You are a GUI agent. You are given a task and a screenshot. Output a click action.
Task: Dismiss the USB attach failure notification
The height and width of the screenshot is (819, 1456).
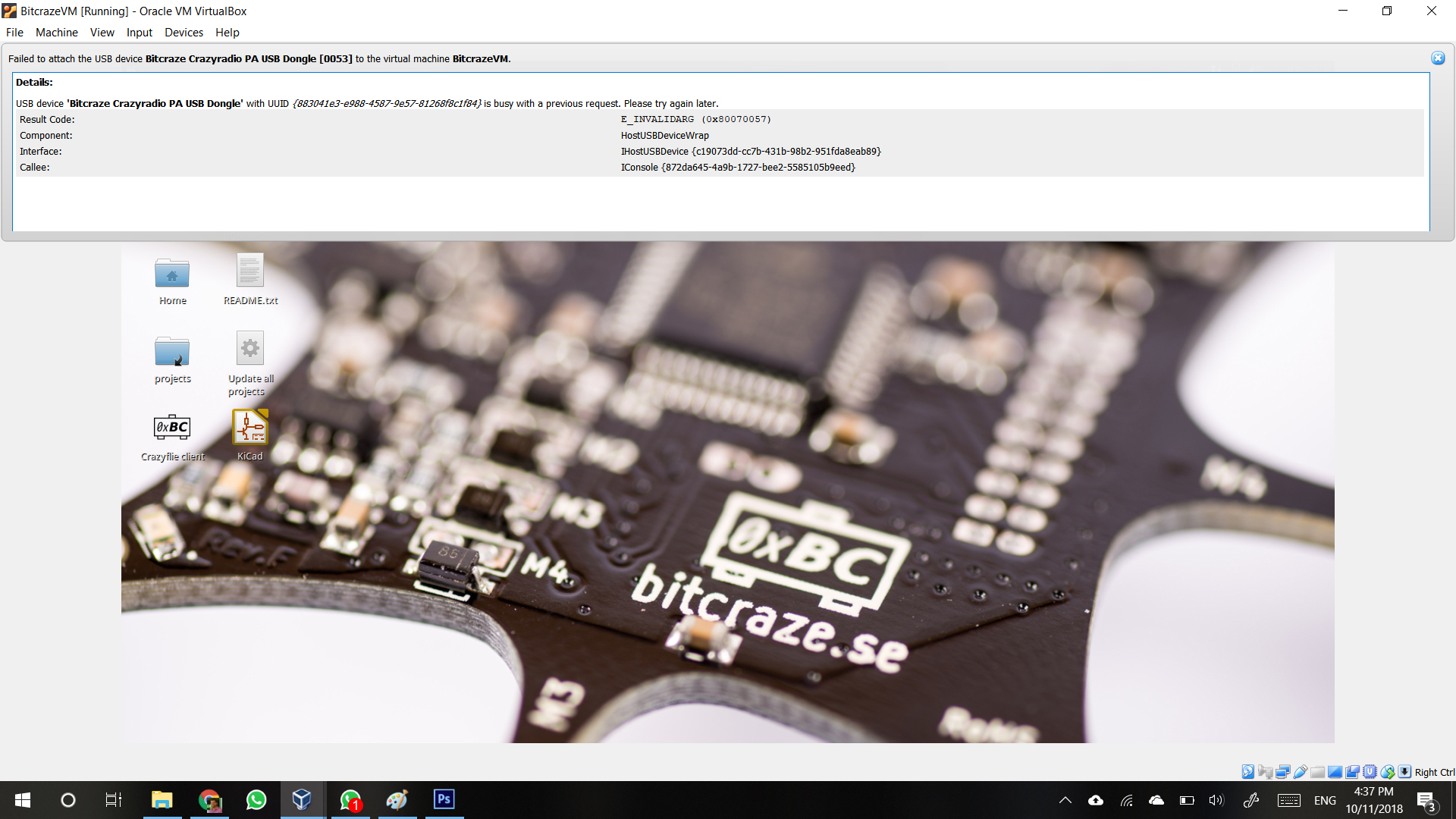click(x=1438, y=58)
